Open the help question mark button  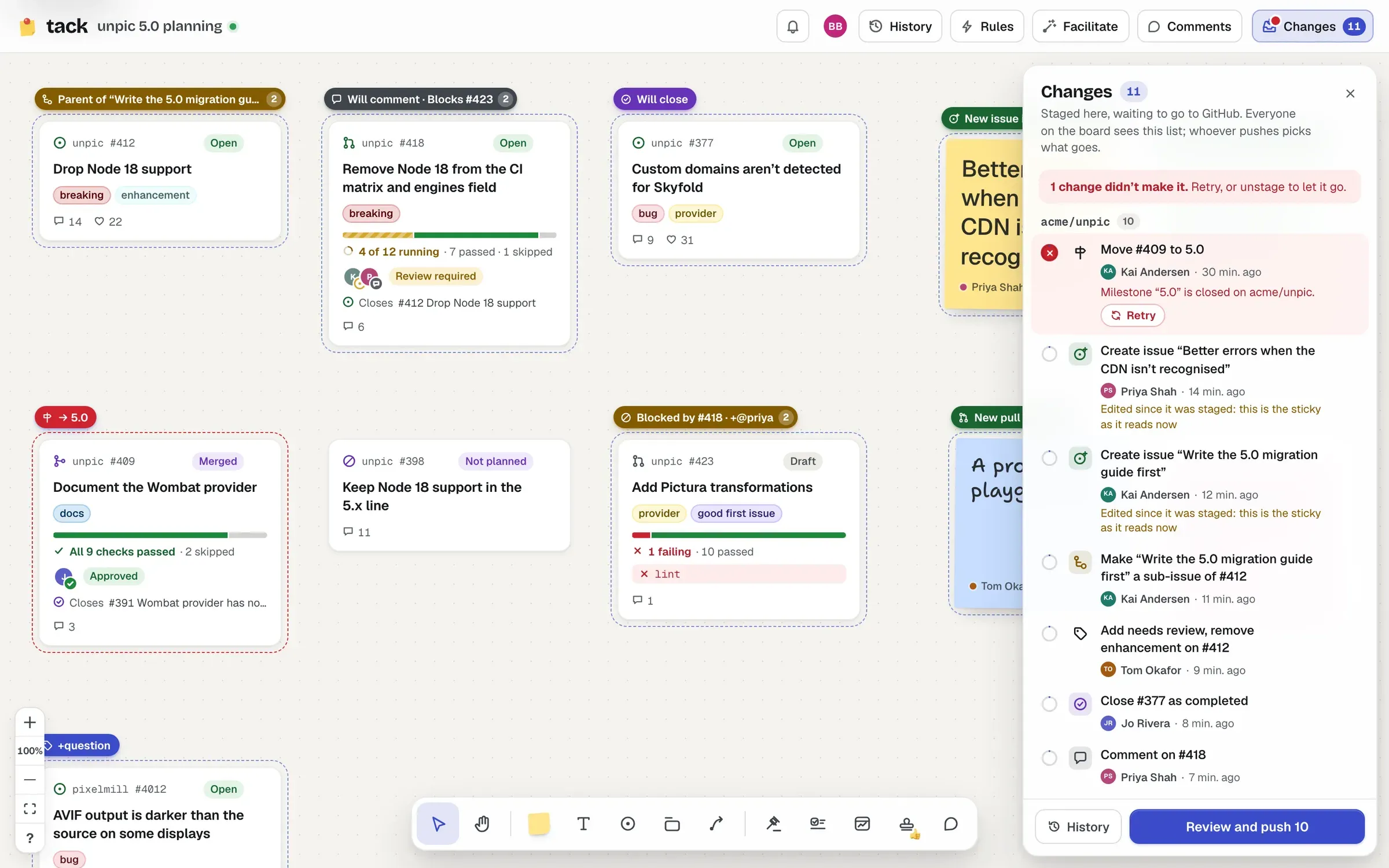click(x=30, y=837)
